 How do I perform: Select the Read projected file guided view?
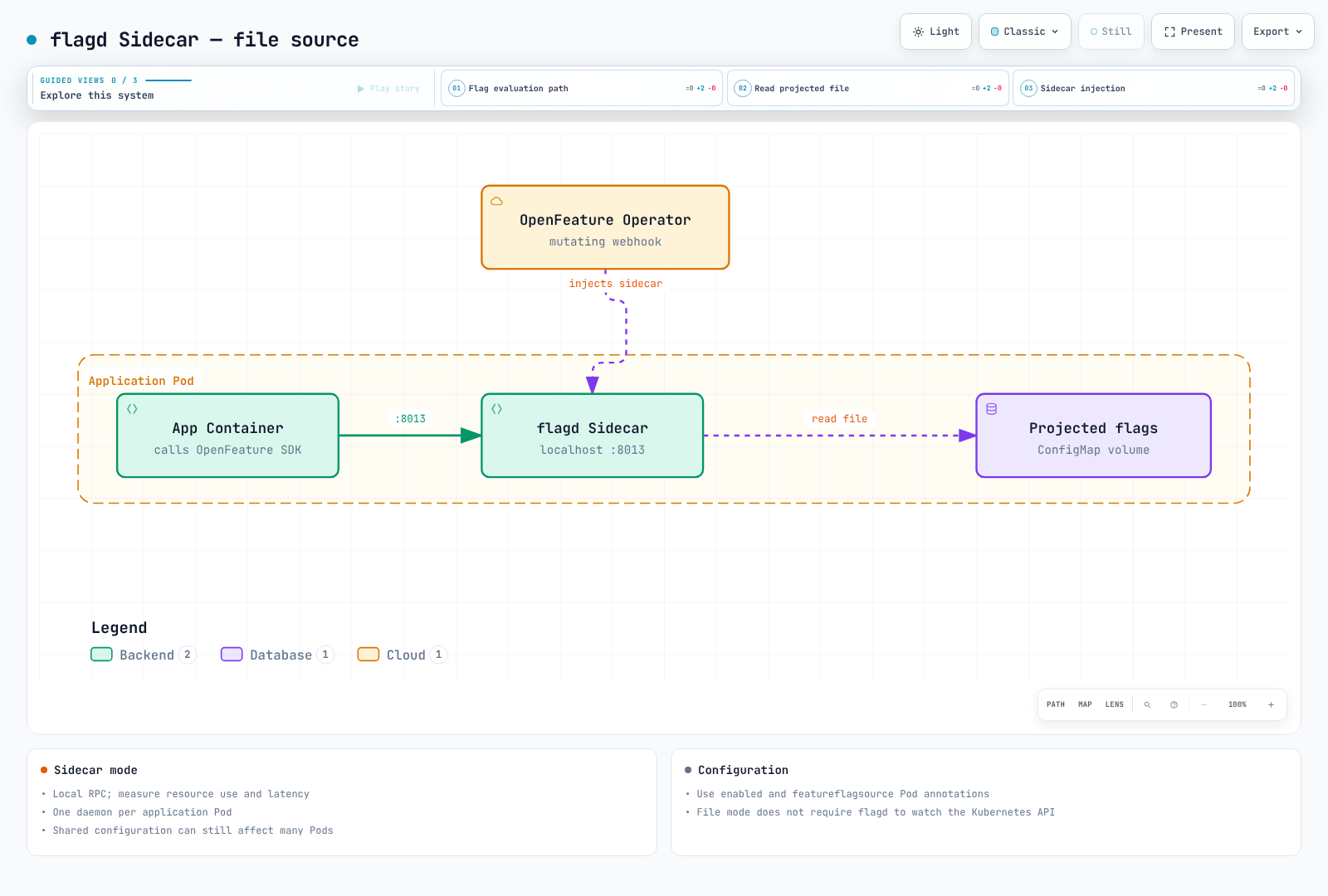coord(868,88)
